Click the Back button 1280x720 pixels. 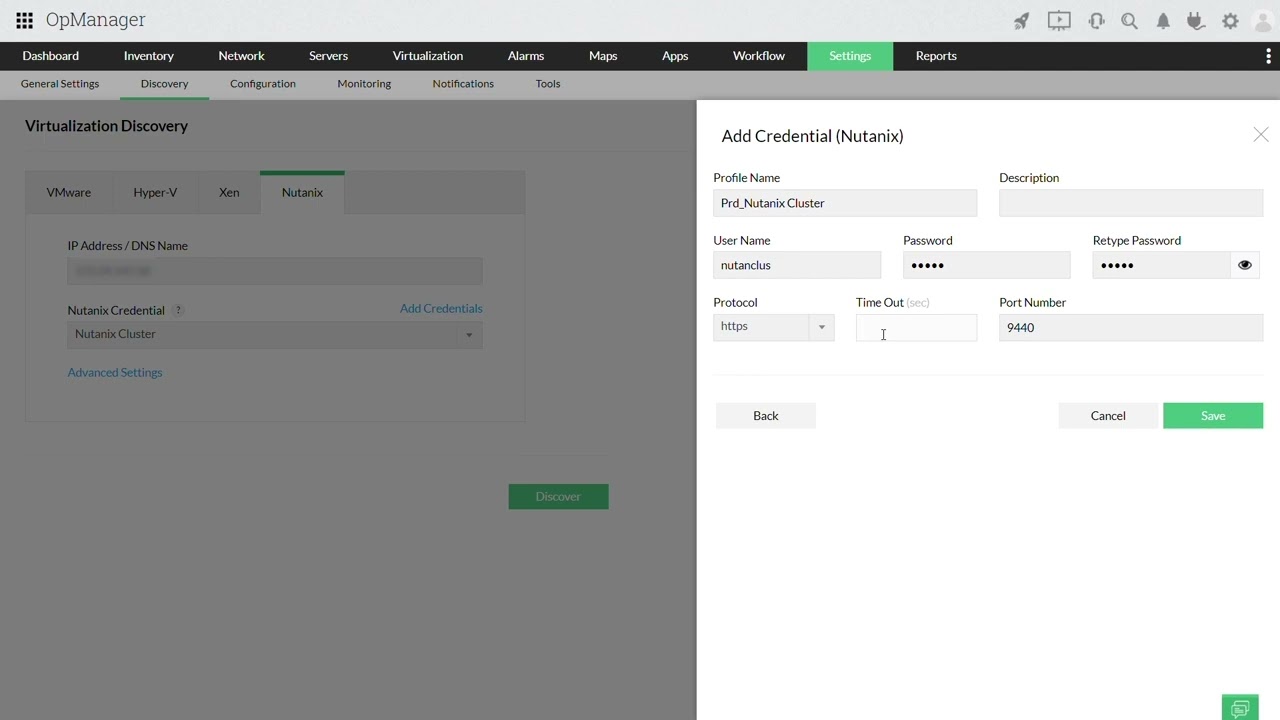tap(766, 416)
